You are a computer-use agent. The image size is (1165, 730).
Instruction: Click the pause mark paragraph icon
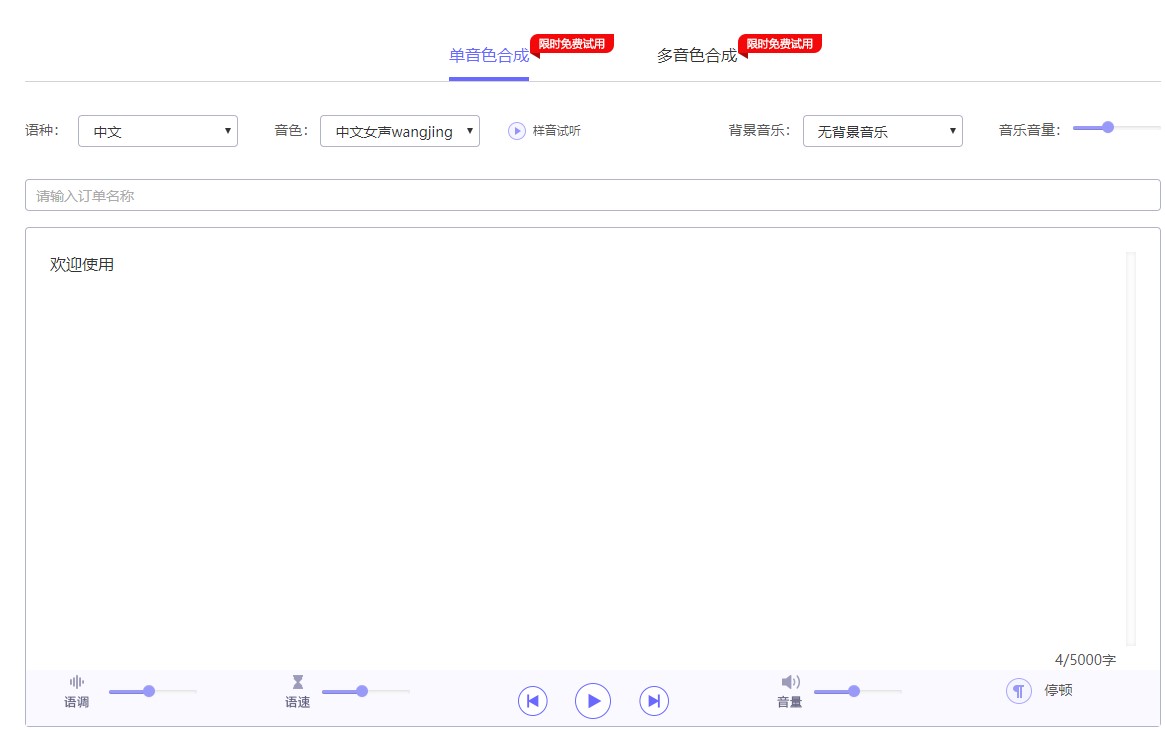pos(1018,691)
